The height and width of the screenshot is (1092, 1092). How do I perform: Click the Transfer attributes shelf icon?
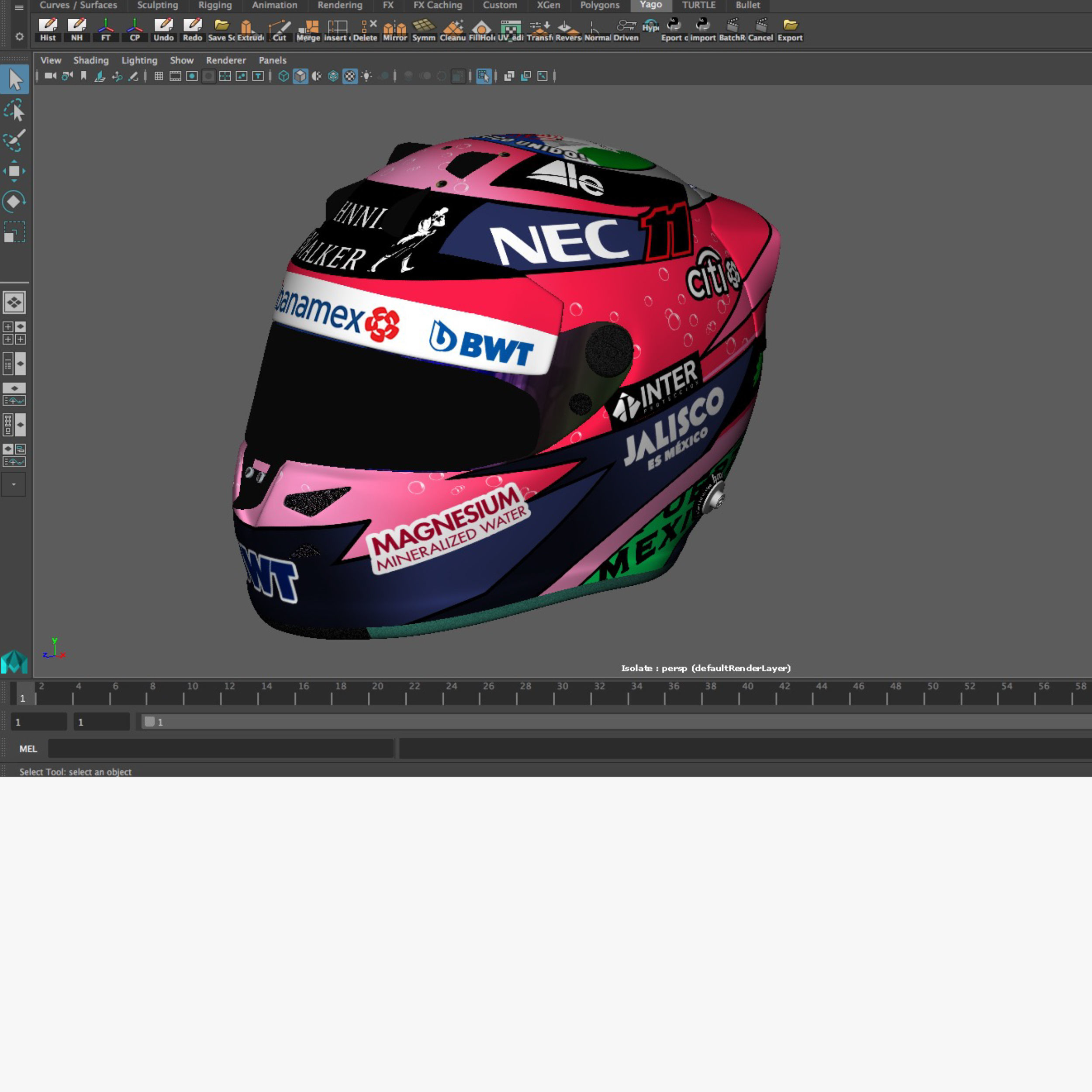[540, 30]
